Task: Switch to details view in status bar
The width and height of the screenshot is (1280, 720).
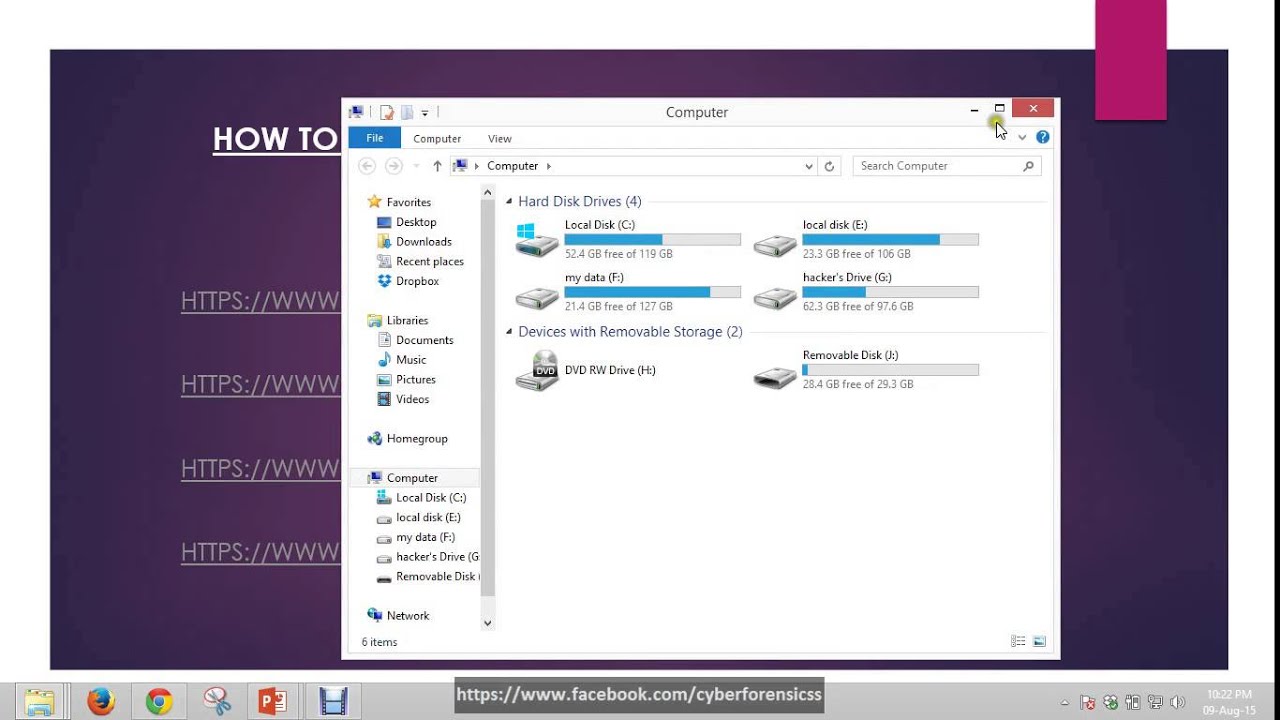Action: point(1018,641)
